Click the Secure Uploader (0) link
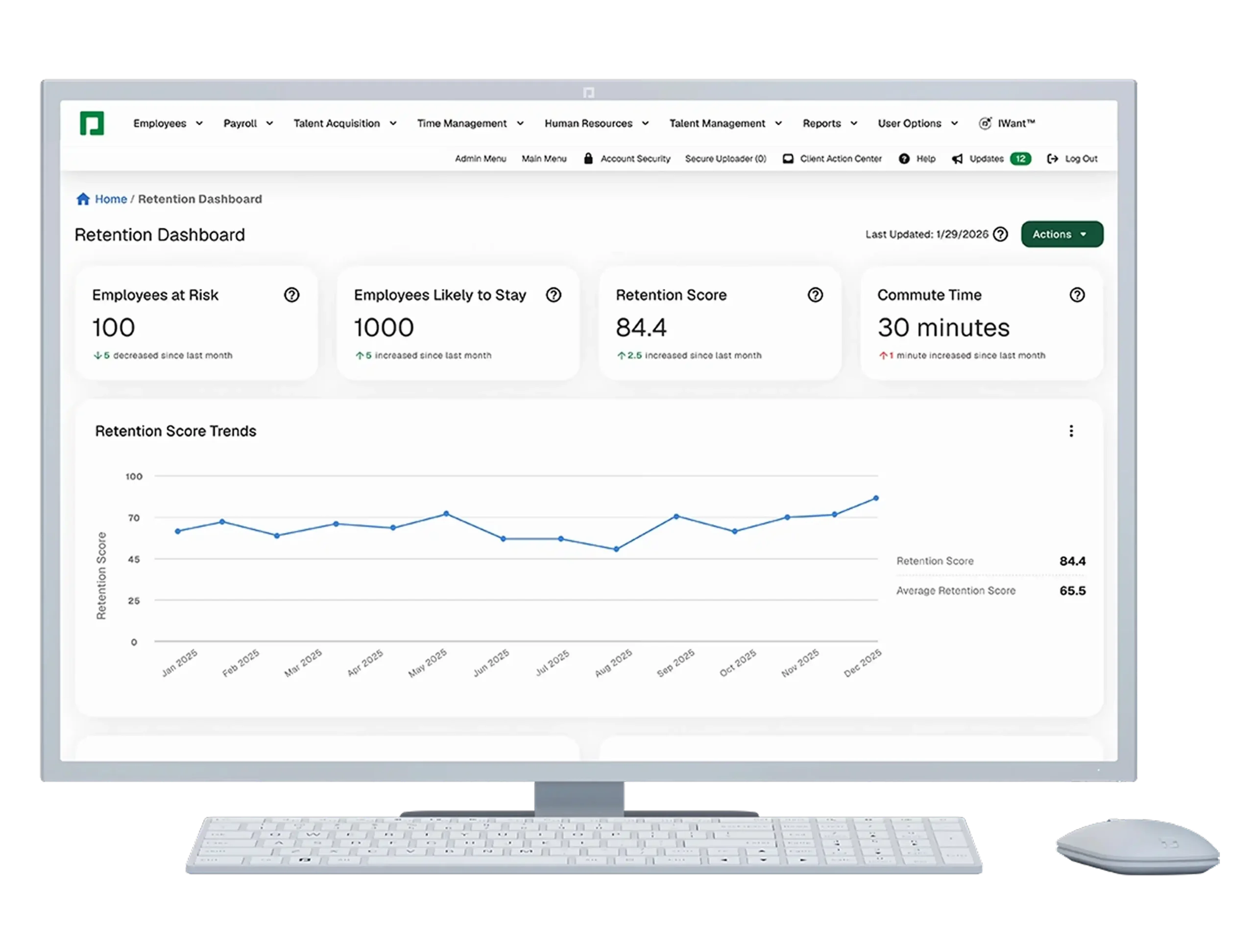 (725, 159)
